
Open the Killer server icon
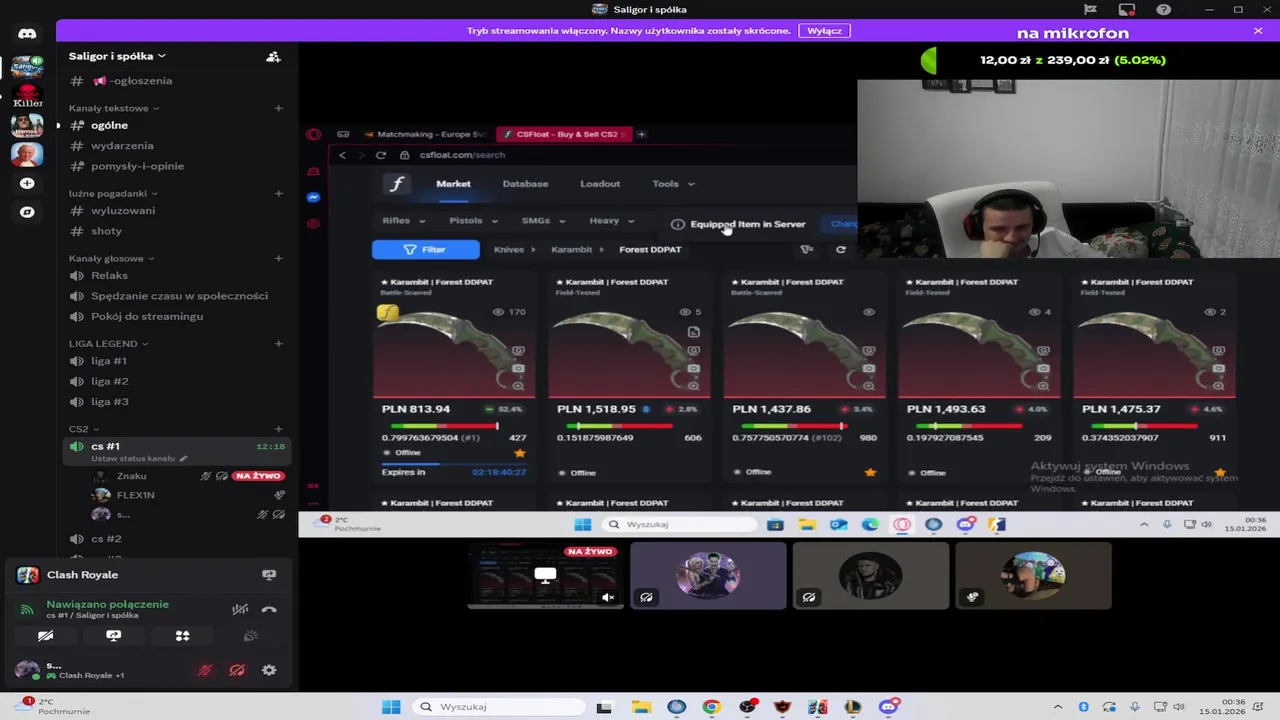(x=27, y=97)
